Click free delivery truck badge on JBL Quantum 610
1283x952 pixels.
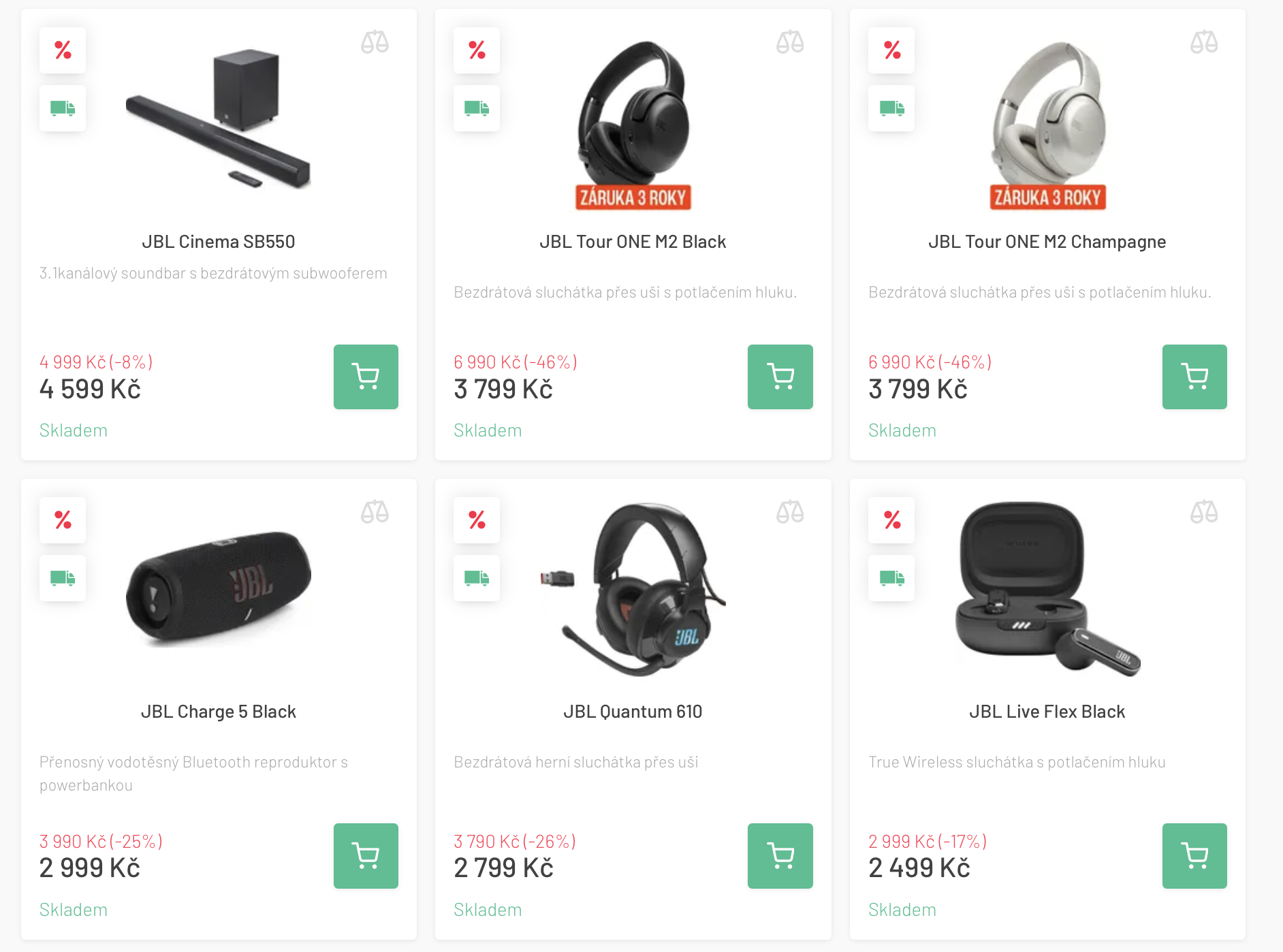coord(477,578)
